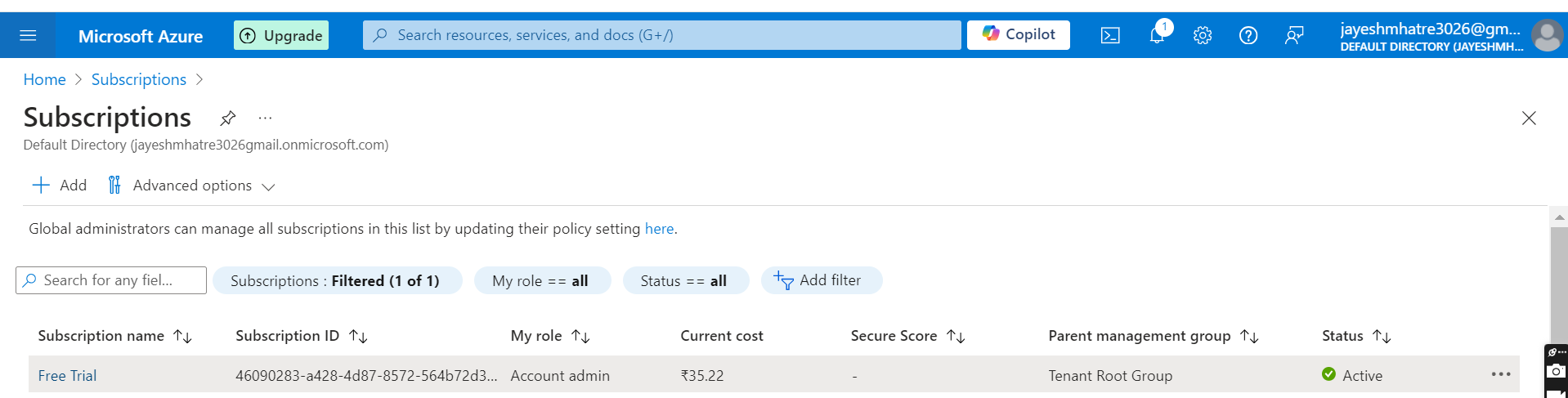Open the Azure portal hamburger menu
1568x398 pixels.
click(x=28, y=35)
